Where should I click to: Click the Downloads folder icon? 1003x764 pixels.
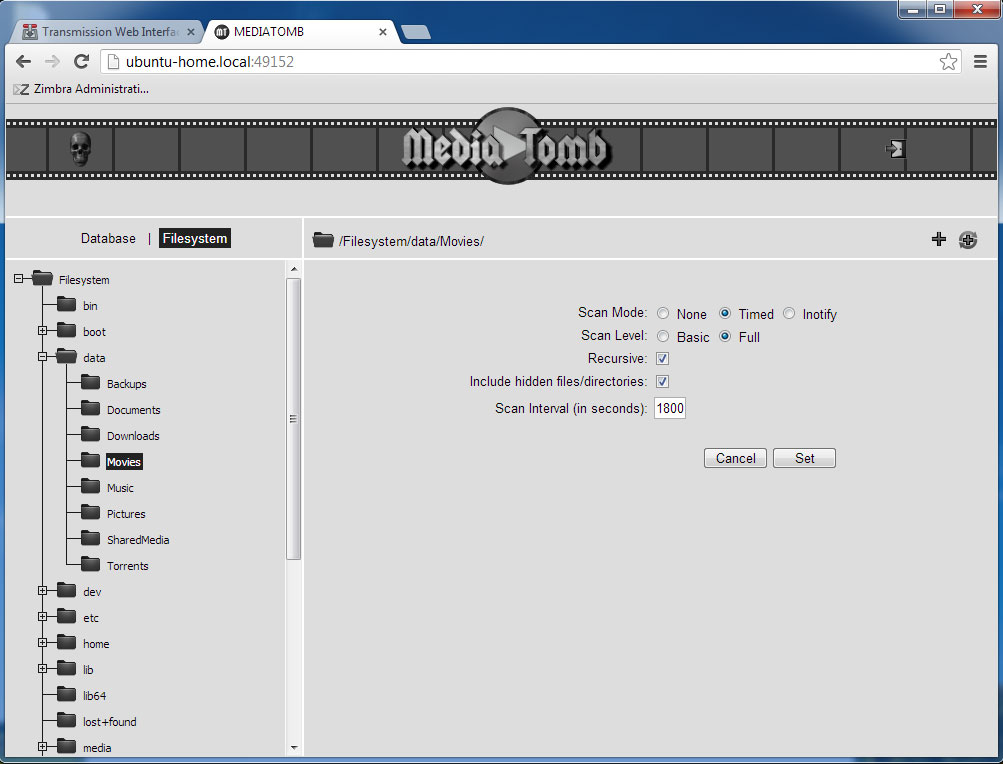pyautogui.click(x=90, y=434)
